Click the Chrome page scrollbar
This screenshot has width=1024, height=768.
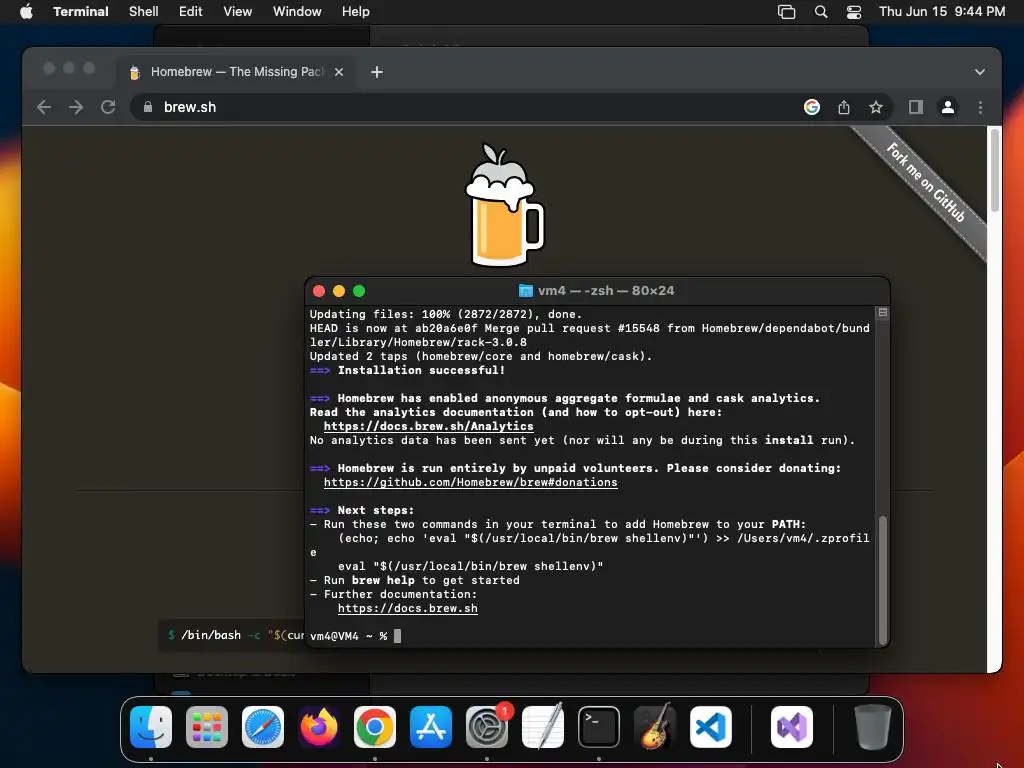pyautogui.click(x=995, y=170)
